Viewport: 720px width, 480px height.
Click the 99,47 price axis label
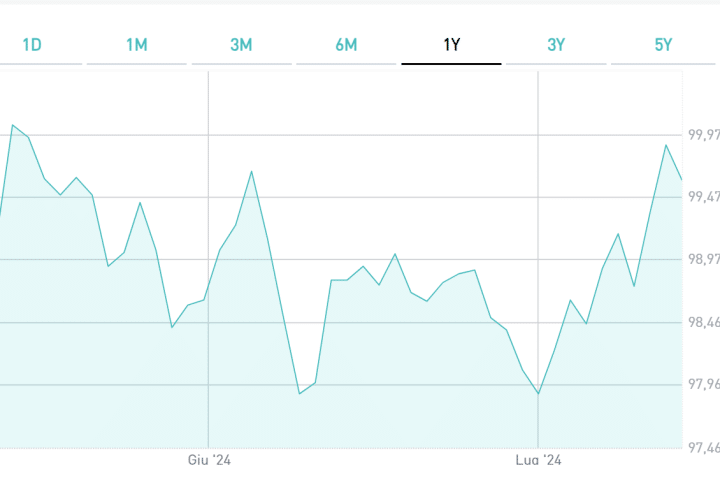[702, 197]
